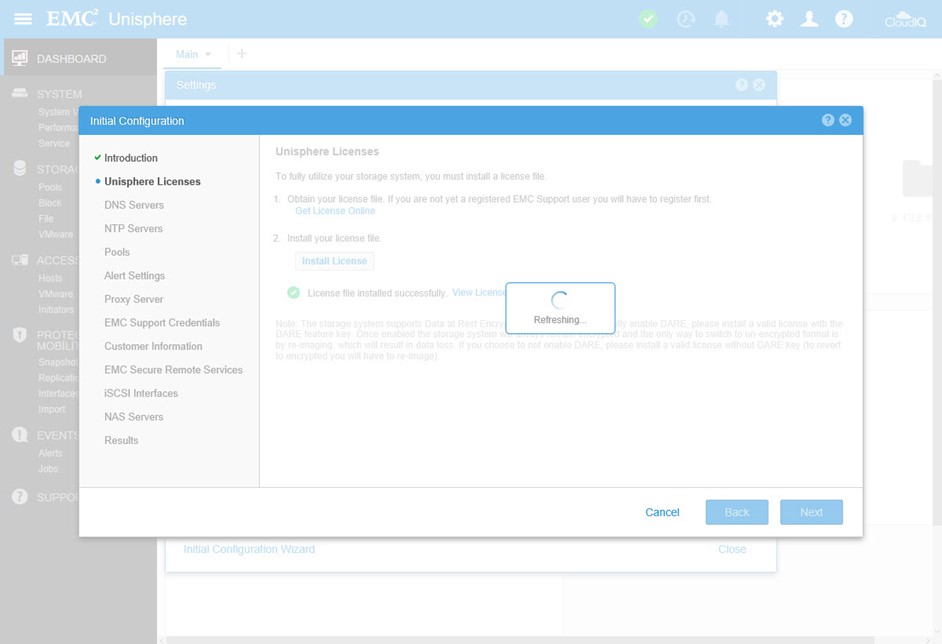Select the Unisphere Licenses step
The width and height of the screenshot is (942, 644).
click(153, 181)
